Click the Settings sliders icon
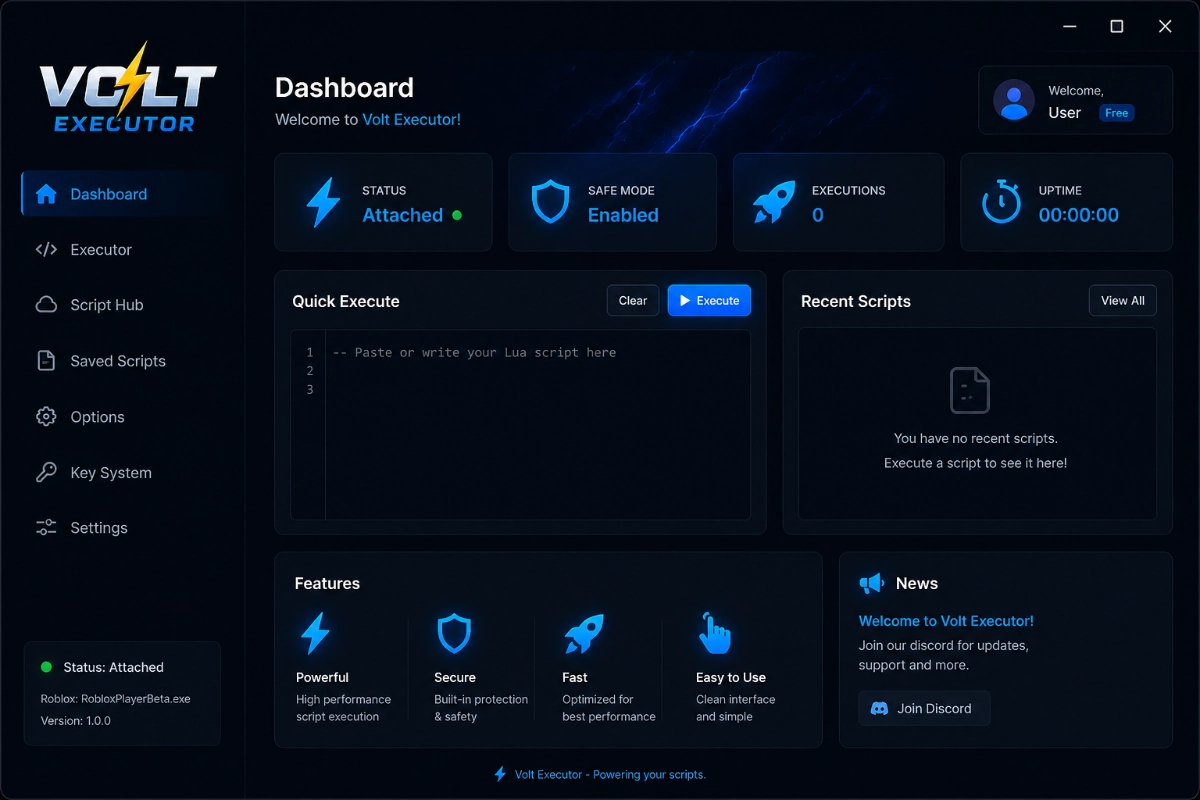 pos(46,528)
